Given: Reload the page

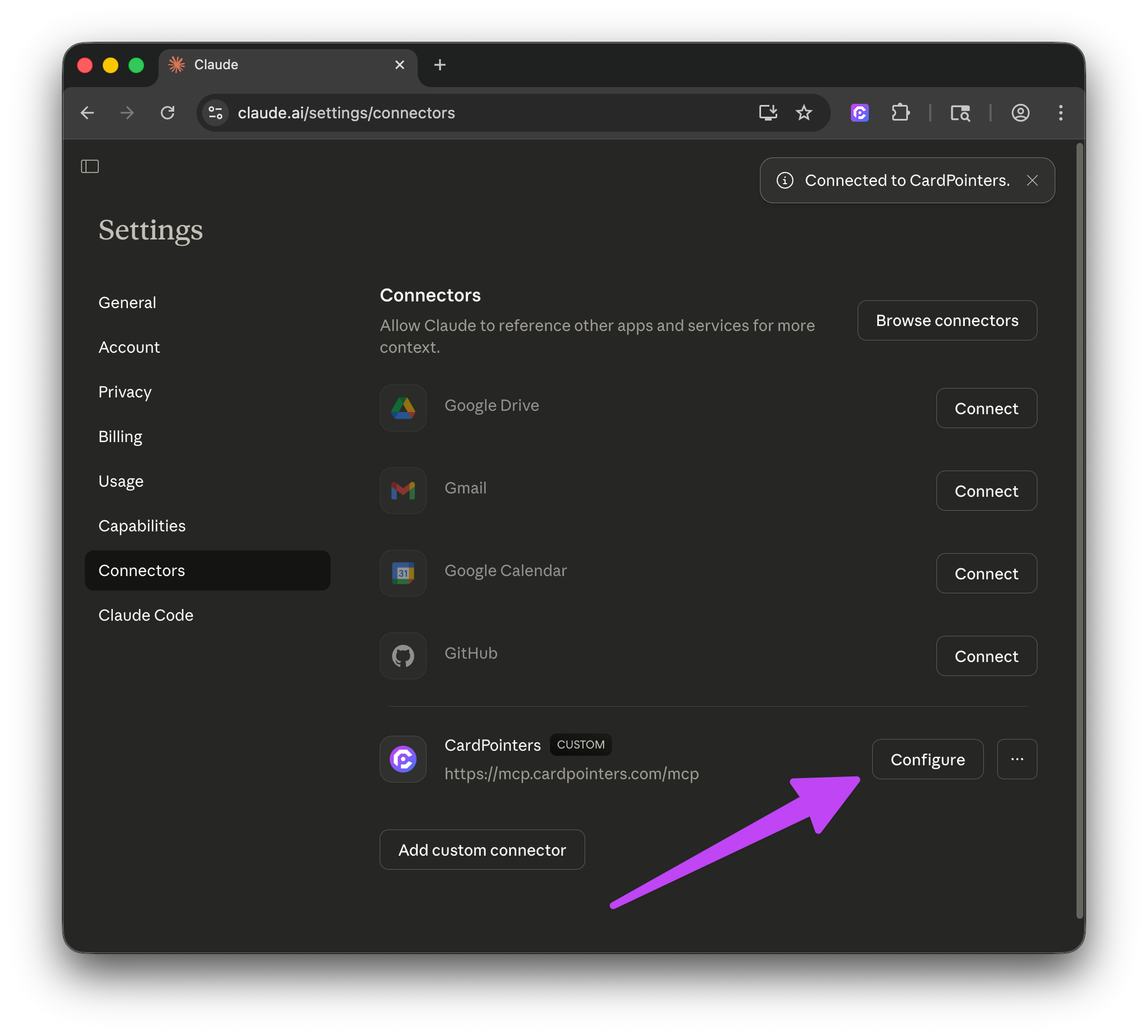Looking at the screenshot, I should [x=168, y=113].
